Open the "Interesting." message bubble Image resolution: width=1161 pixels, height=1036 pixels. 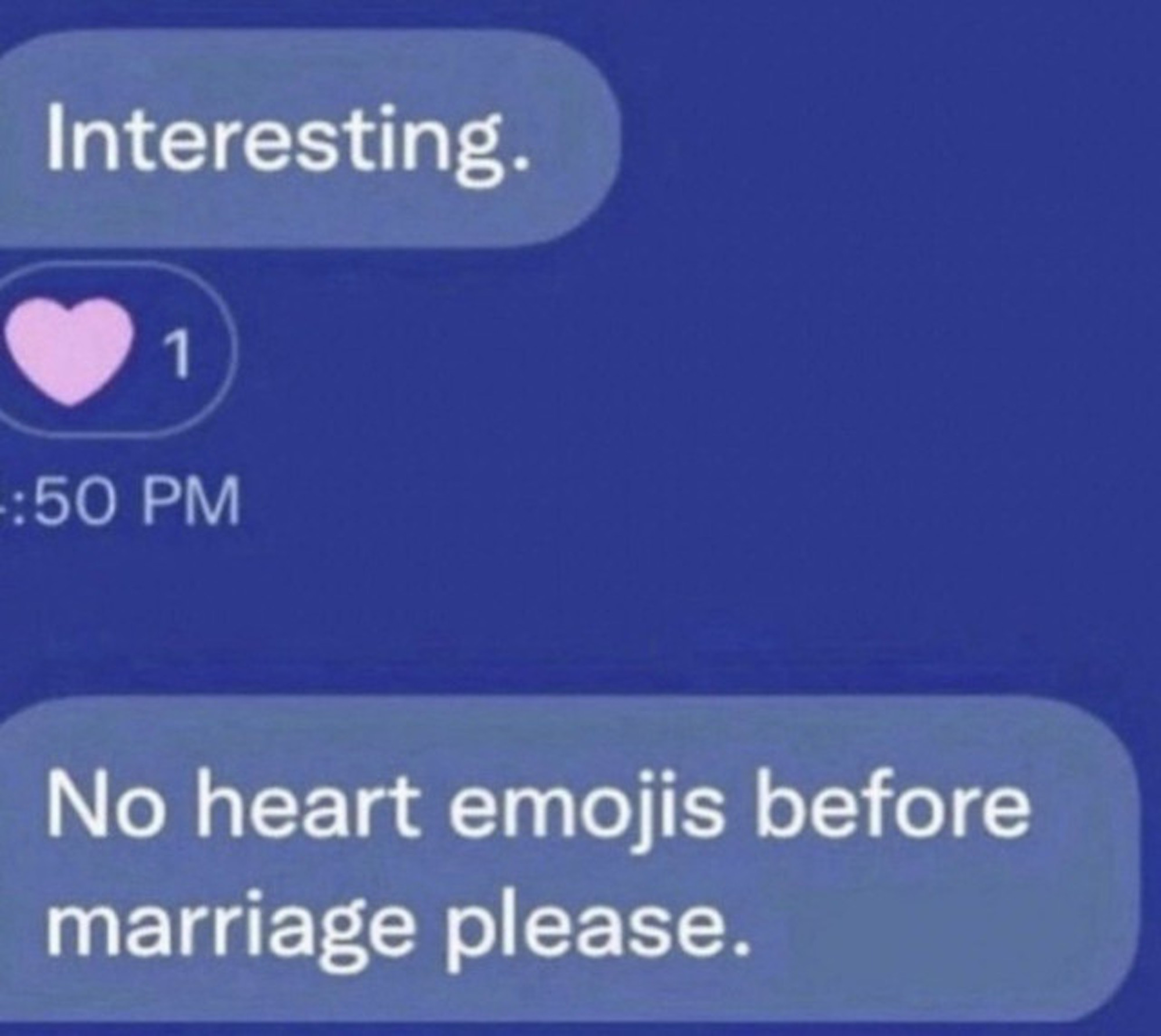pos(308,139)
